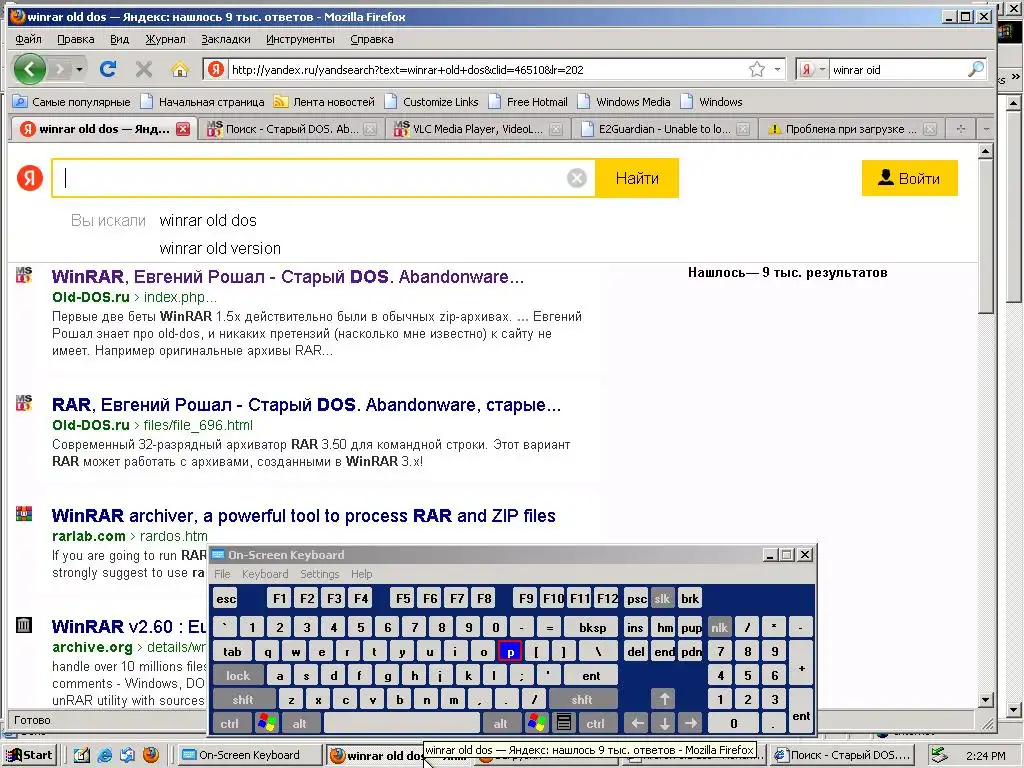Viewport: 1024px width, 768px height.
Task: Open On-Screen Keyboard from the taskbar
Action: (249, 755)
